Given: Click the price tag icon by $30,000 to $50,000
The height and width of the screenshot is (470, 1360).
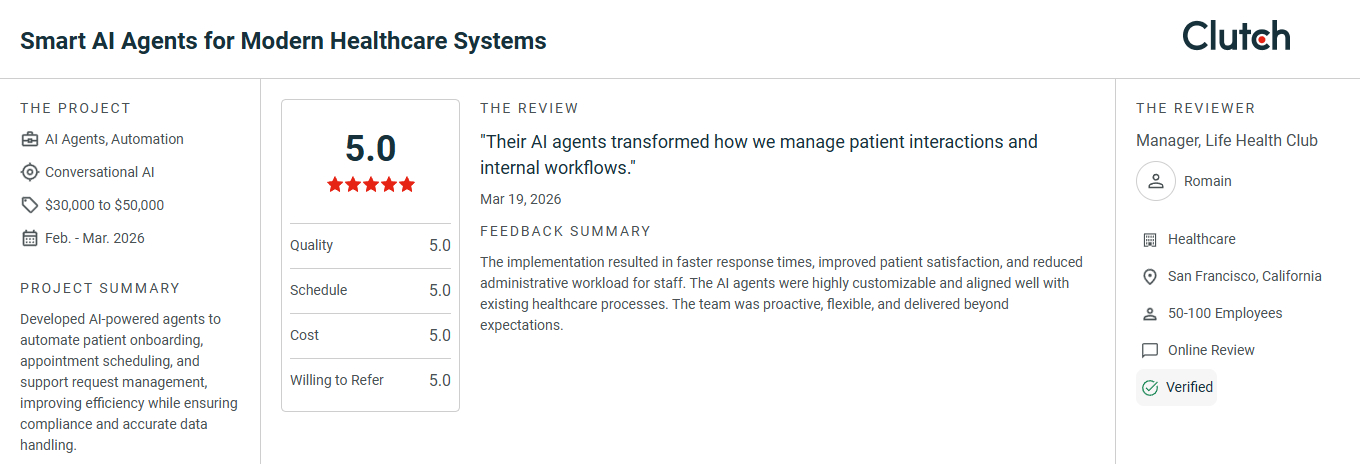Looking at the screenshot, I should 30,205.
